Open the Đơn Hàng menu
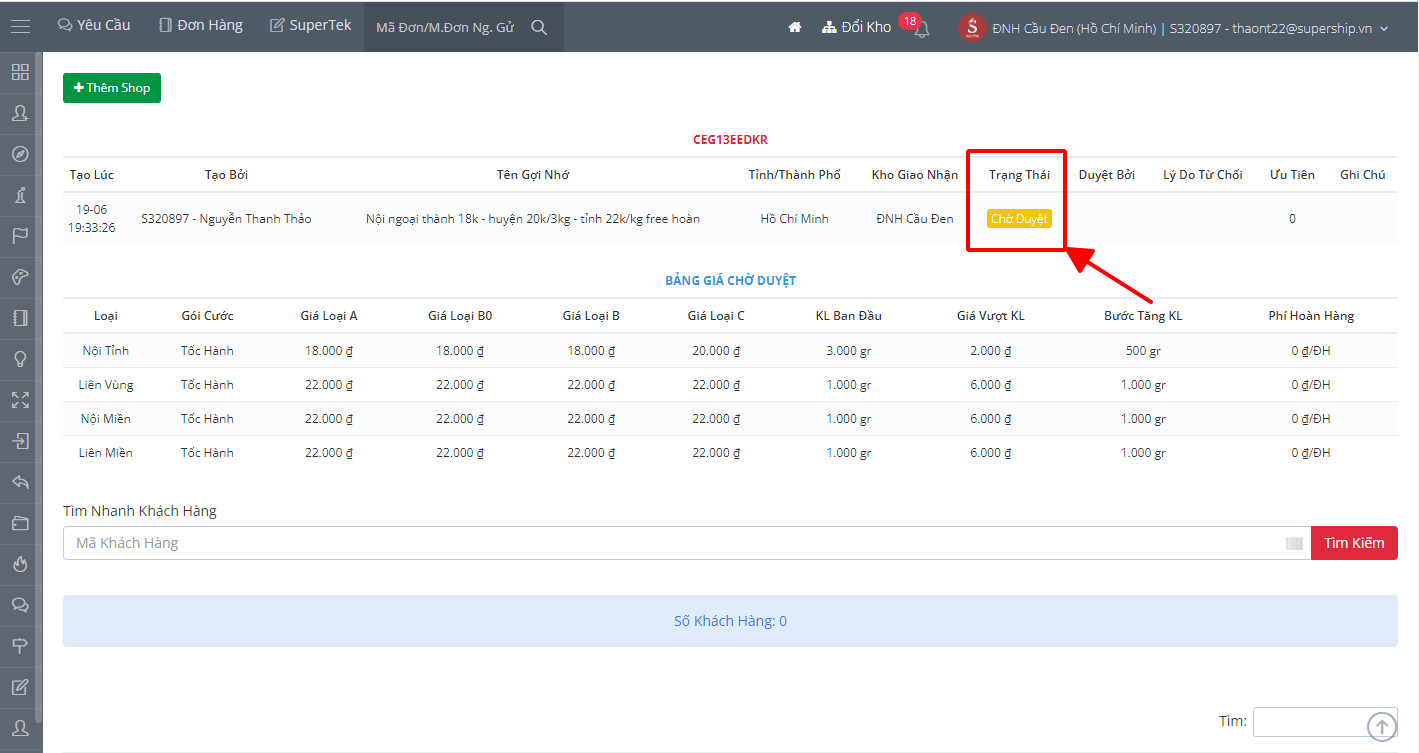The width and height of the screenshot is (1419, 753). coord(201,26)
